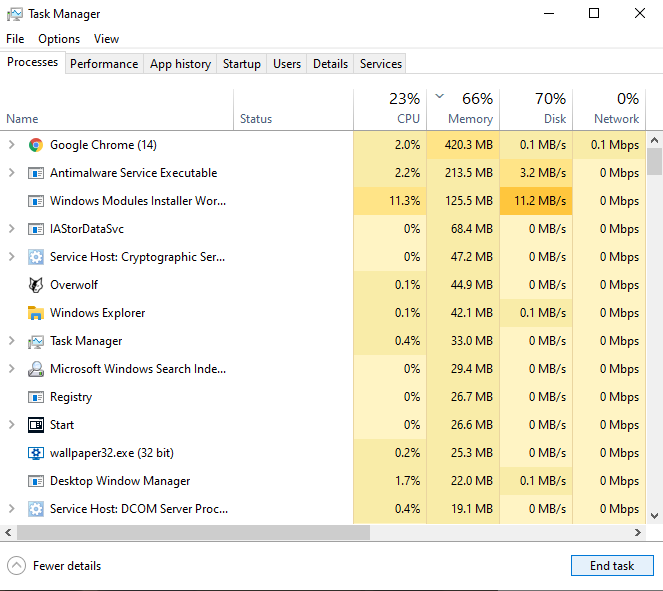Expand the Start process row
Screen dimensions: 663x591
pyautogui.click(x=12, y=425)
